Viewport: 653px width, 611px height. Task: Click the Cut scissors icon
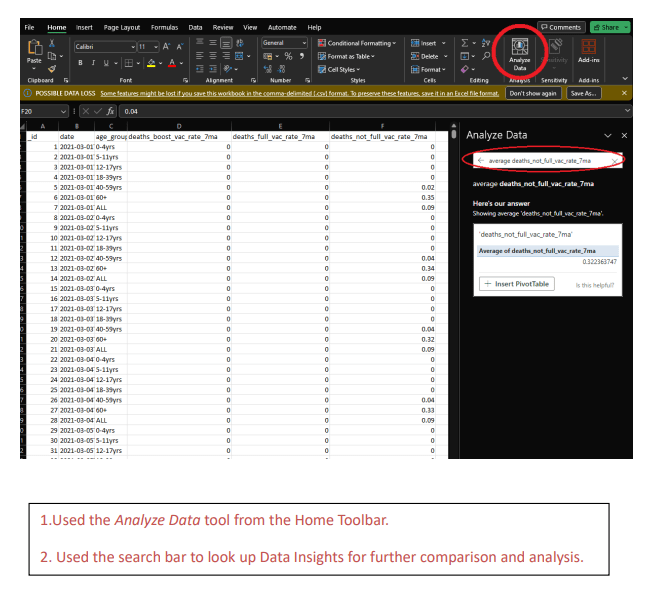pyautogui.click(x=52, y=44)
